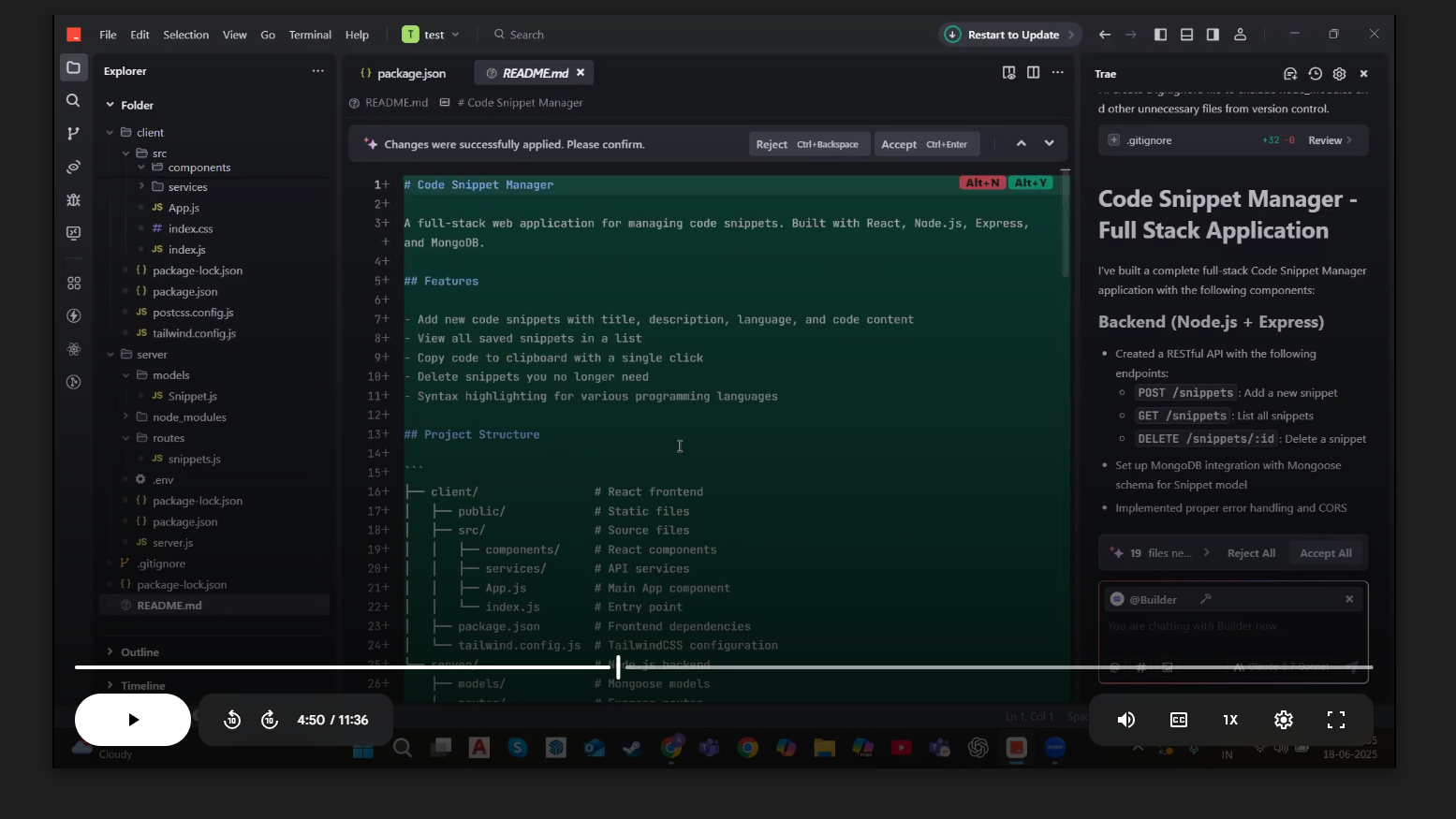Open Search icon in activity bar
The image size is (1456, 819).
(x=74, y=100)
